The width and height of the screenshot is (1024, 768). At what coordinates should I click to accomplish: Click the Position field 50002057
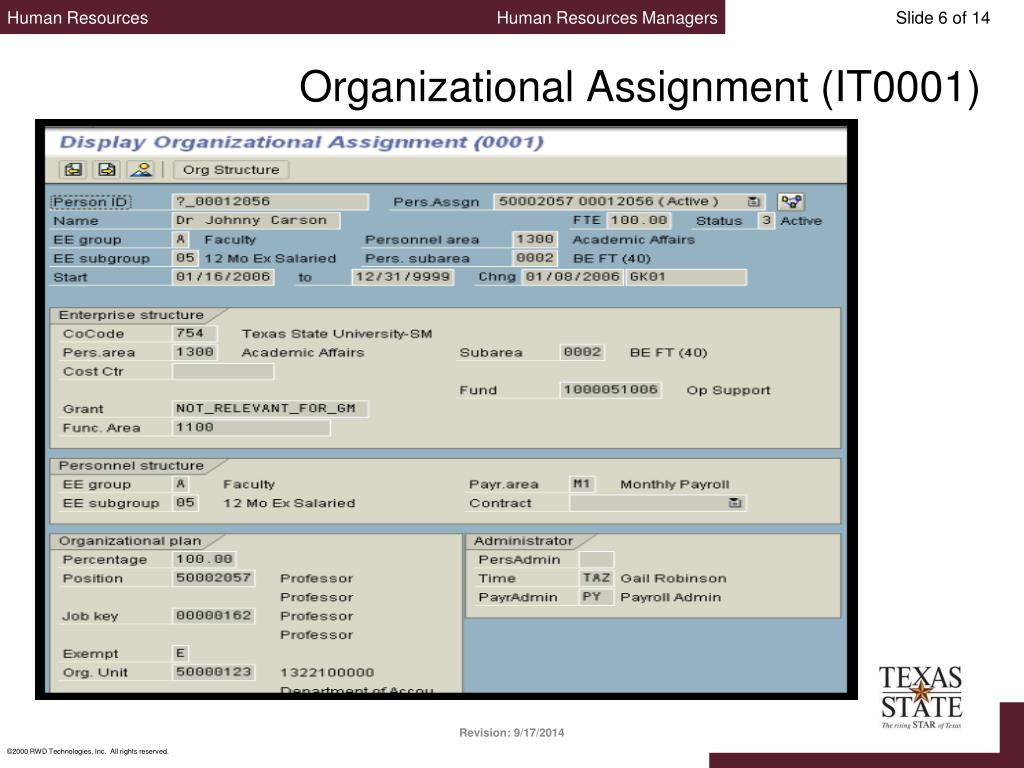214,579
